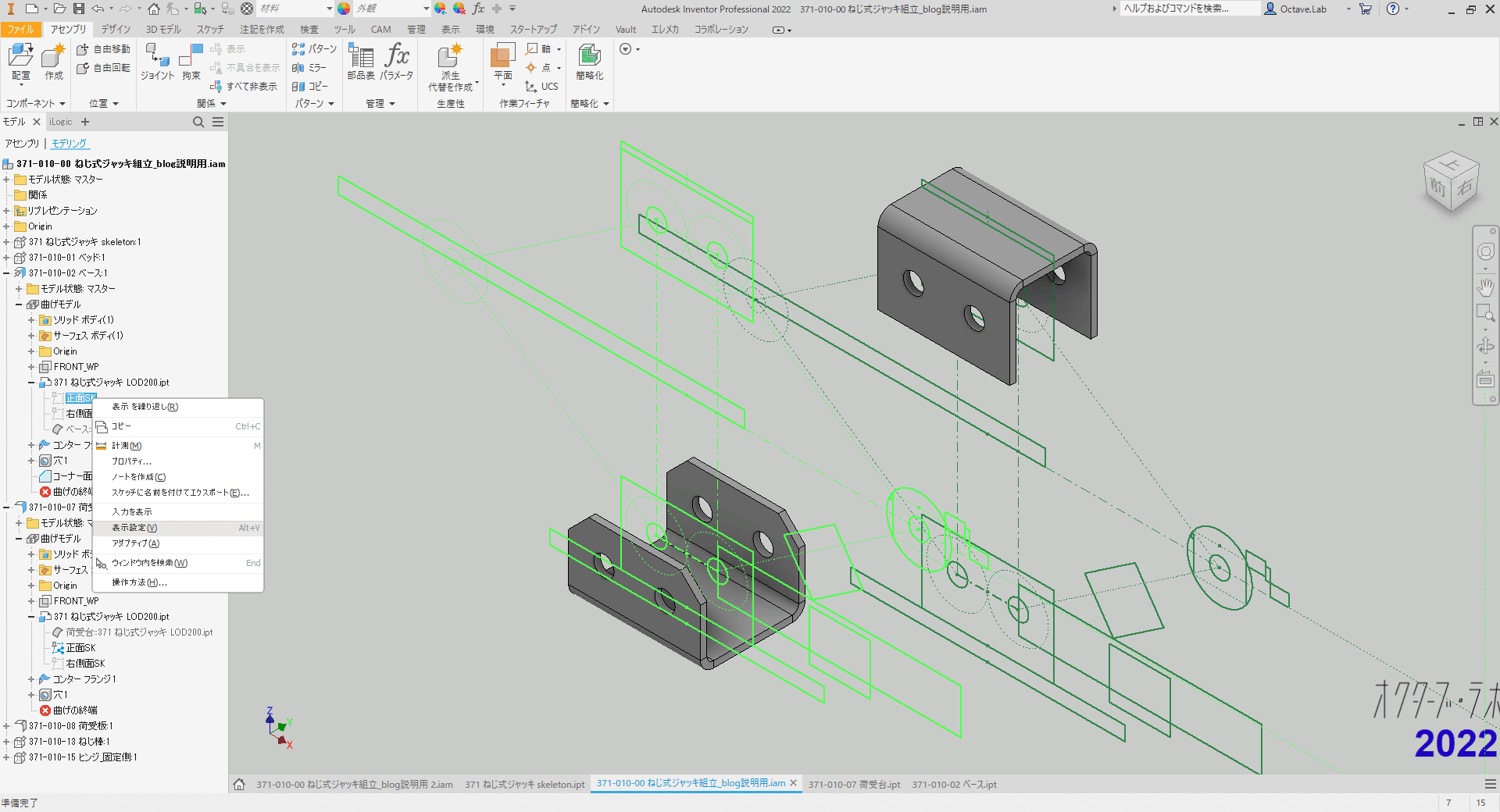Select the 自由回転 free rotate tool
The height and width of the screenshot is (812, 1500).
103,68
